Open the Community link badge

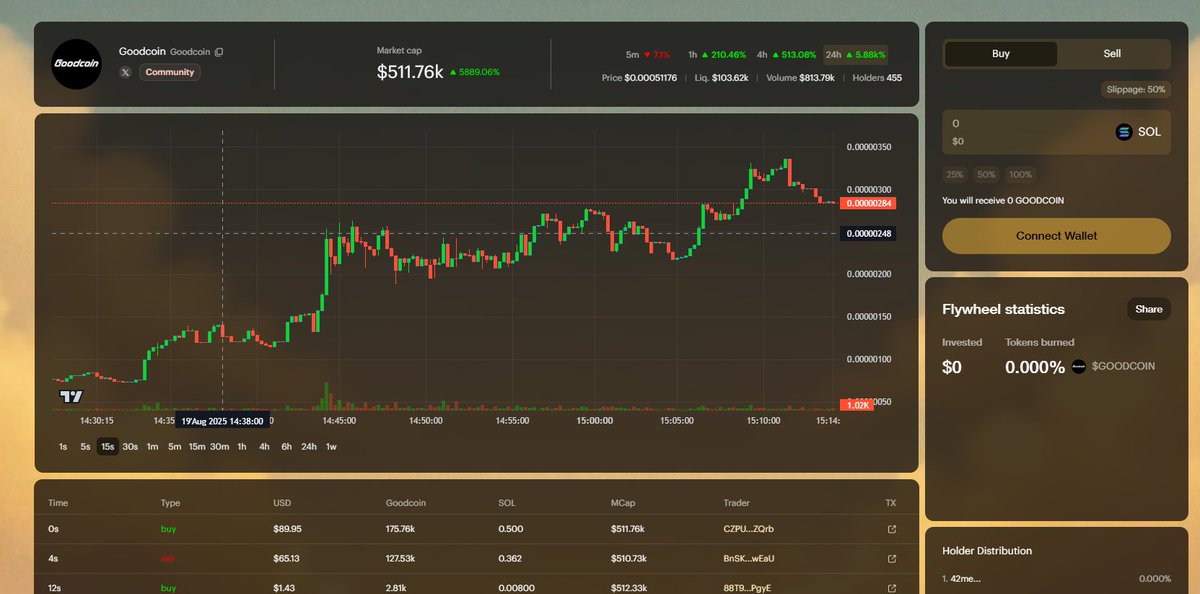pos(169,72)
